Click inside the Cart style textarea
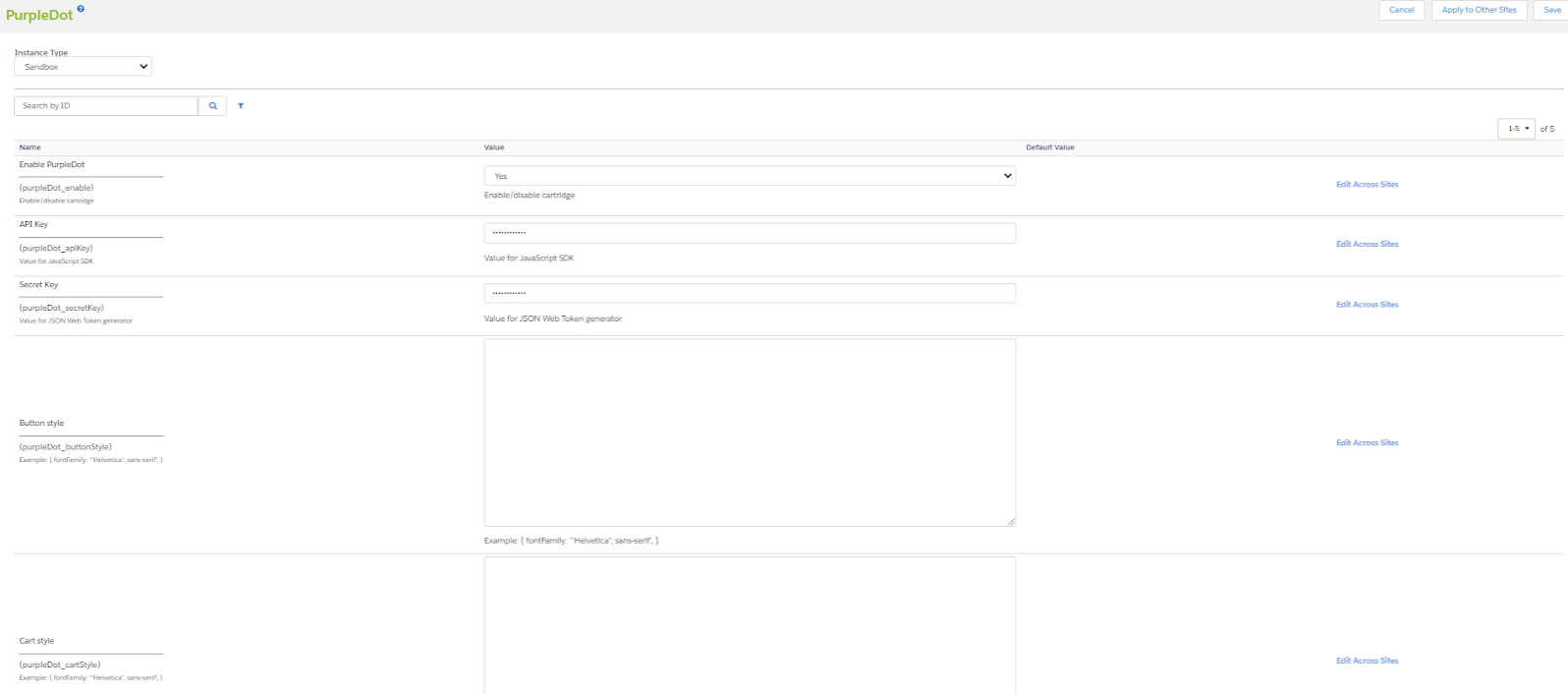Image resolution: width=1568 pixels, height=694 pixels. [x=750, y=625]
